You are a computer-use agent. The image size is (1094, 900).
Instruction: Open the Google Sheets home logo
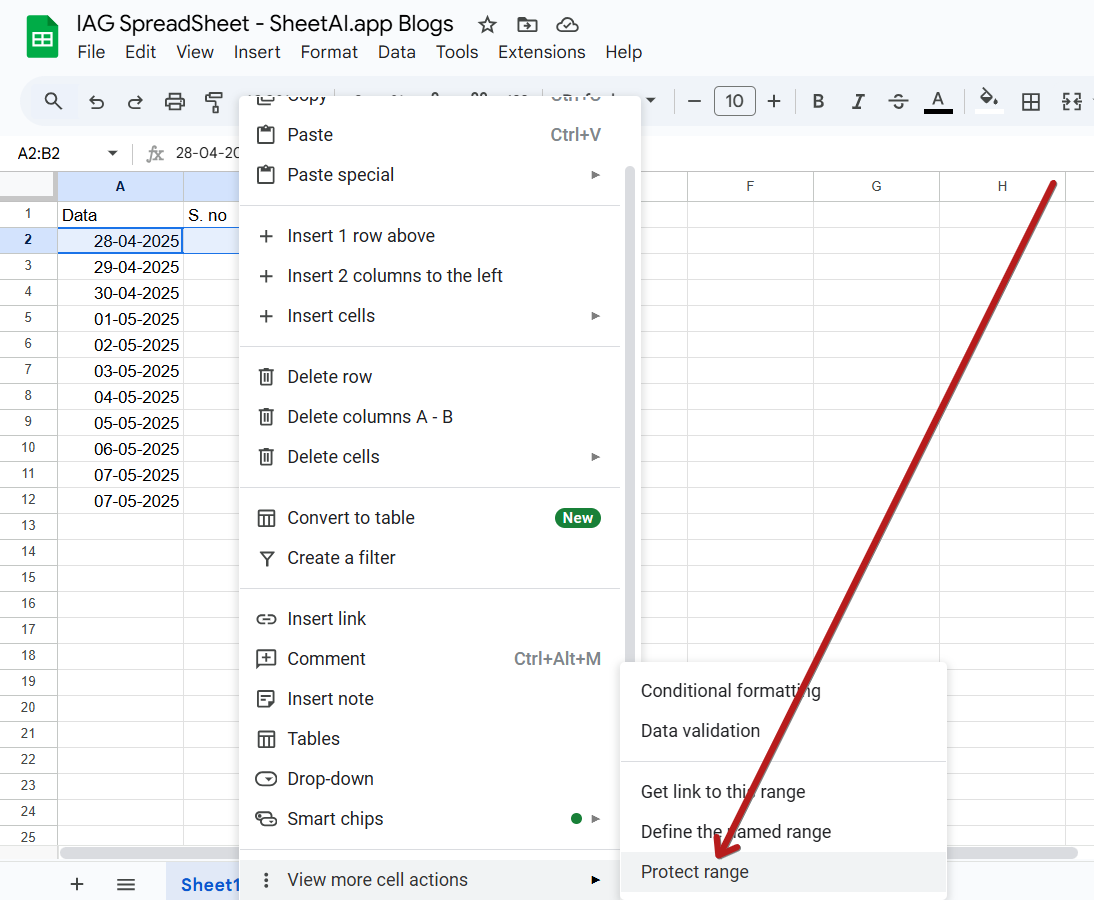coord(42,36)
